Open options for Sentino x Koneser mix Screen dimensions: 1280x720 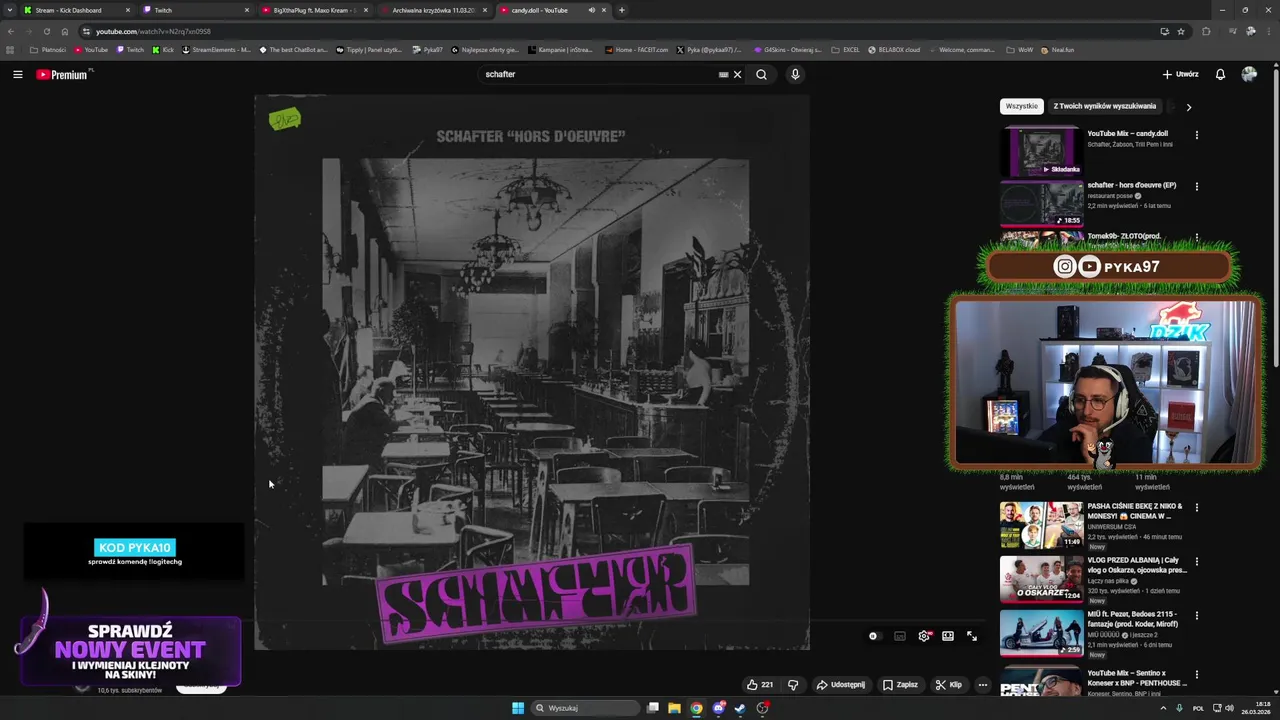click(x=1196, y=674)
